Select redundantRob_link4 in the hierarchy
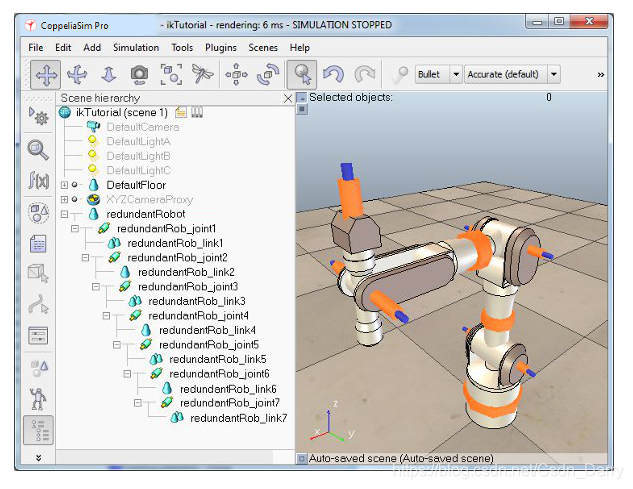This screenshot has height=489, width=633. click(207, 330)
